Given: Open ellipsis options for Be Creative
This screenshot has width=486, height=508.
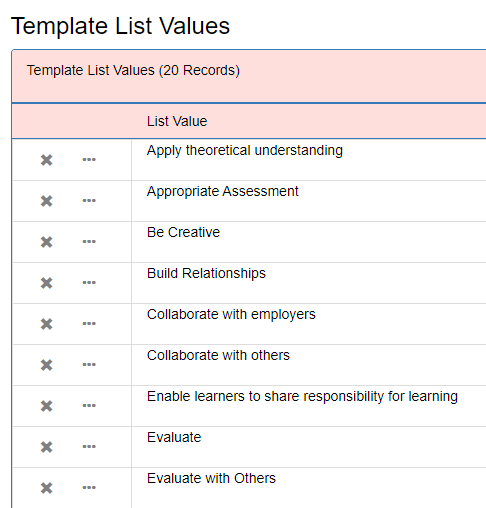Looking at the screenshot, I should (x=89, y=242).
